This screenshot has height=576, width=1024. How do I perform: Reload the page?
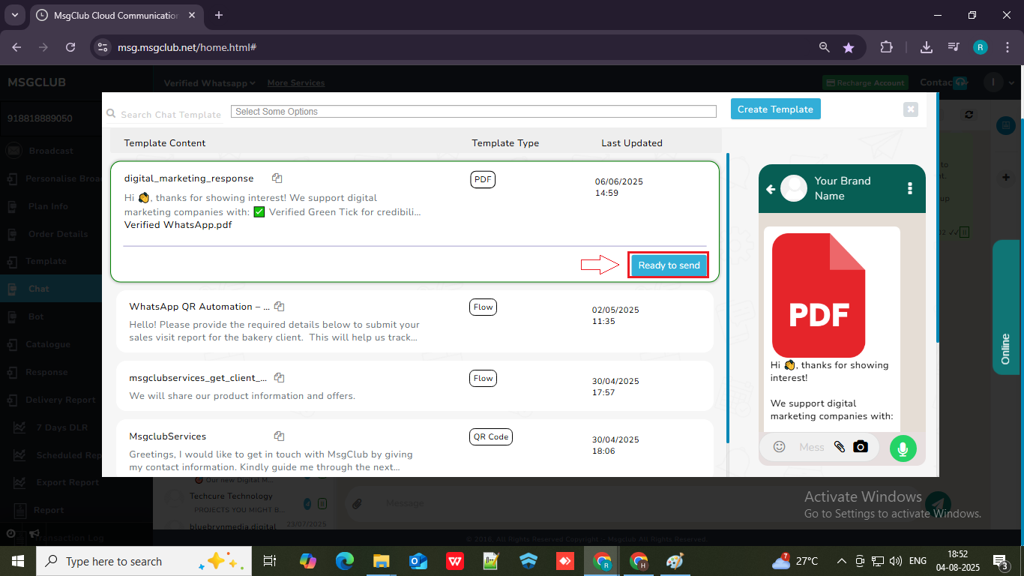[71, 47]
